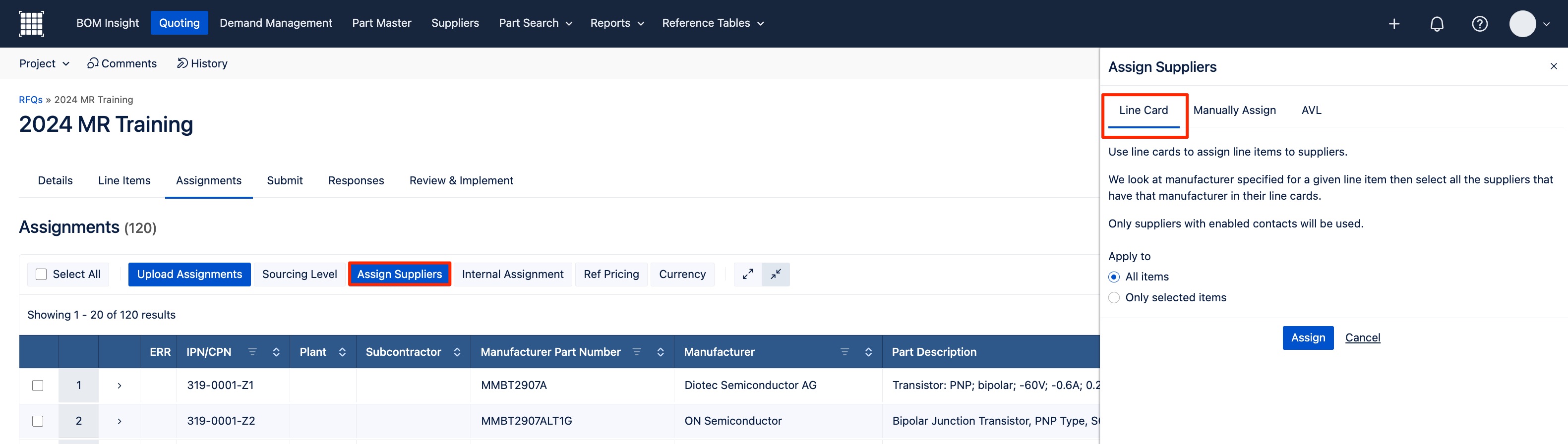Open filter for Manufacturer column

tap(844, 351)
